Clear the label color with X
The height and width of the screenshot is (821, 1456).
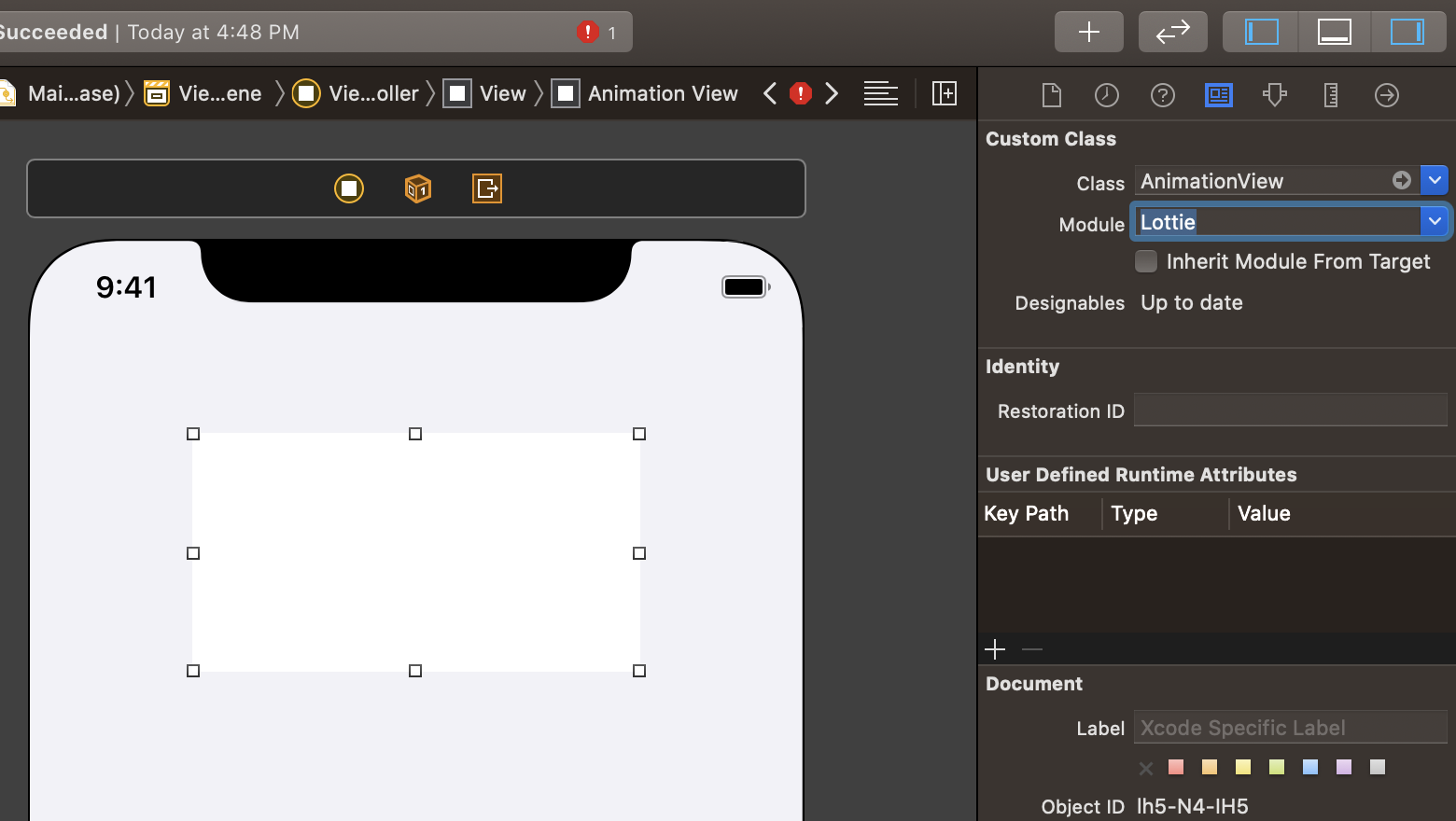click(x=1146, y=768)
